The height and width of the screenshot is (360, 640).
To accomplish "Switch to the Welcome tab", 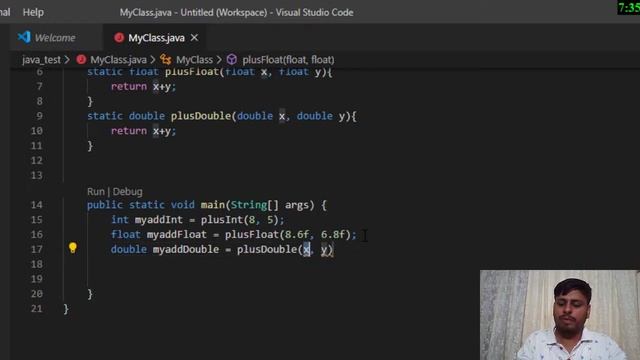I will click(55, 38).
